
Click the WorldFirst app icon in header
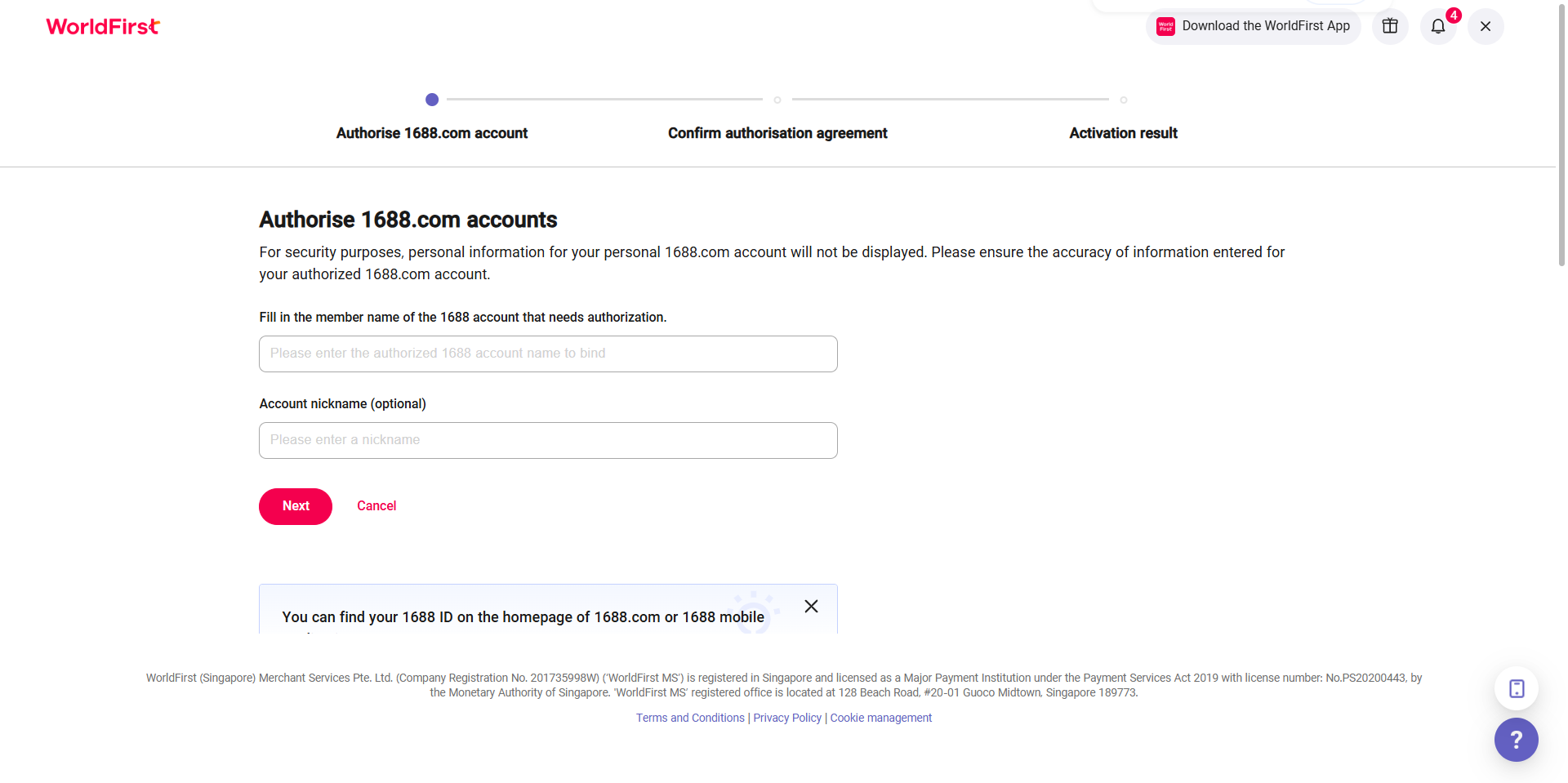coord(1165,26)
